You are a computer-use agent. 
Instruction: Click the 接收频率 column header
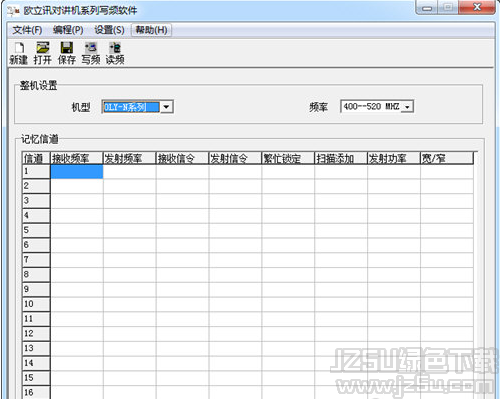(x=77, y=158)
